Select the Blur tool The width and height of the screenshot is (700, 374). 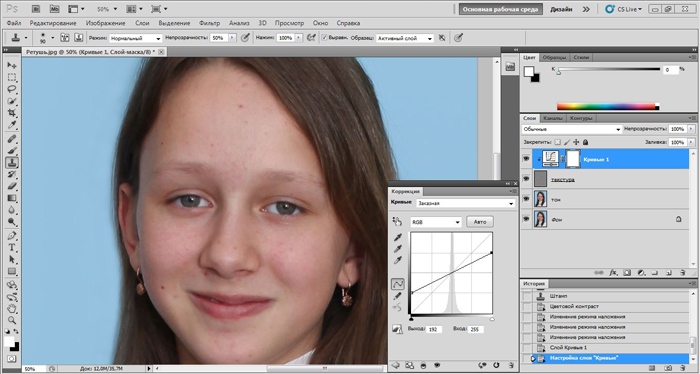[12, 210]
